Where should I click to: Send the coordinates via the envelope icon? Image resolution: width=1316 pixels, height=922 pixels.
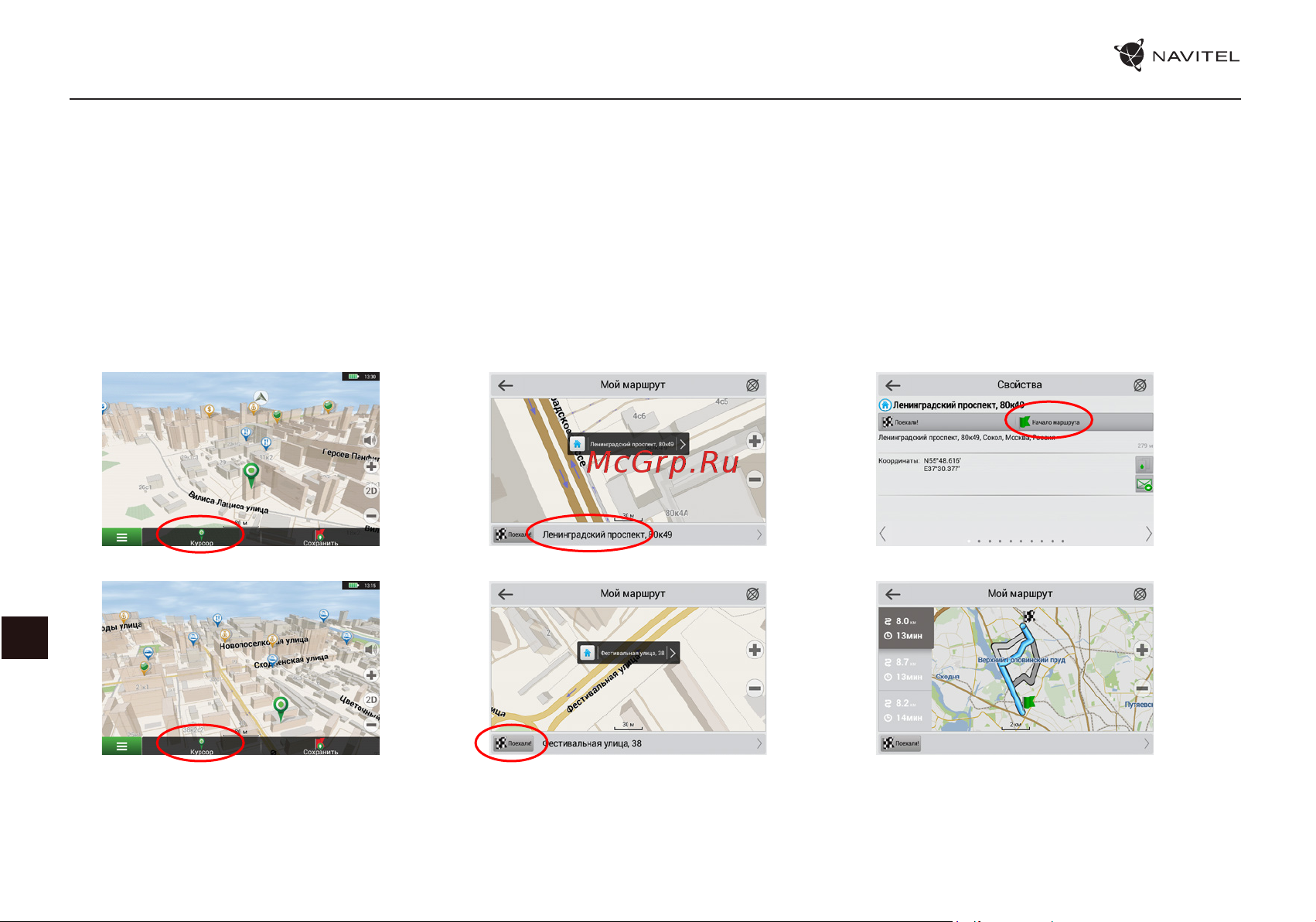point(1143,485)
